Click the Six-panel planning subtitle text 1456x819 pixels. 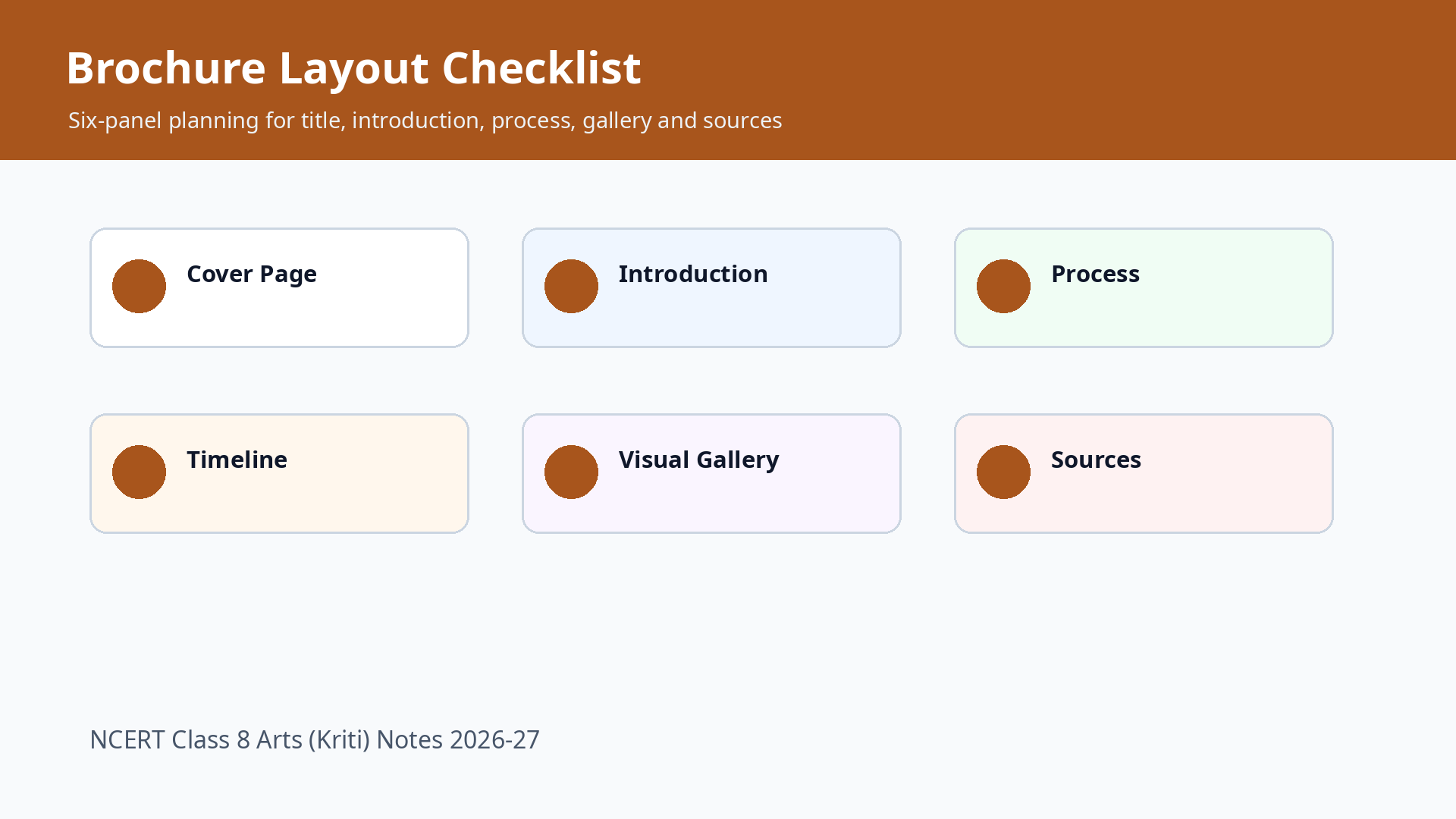point(425,121)
